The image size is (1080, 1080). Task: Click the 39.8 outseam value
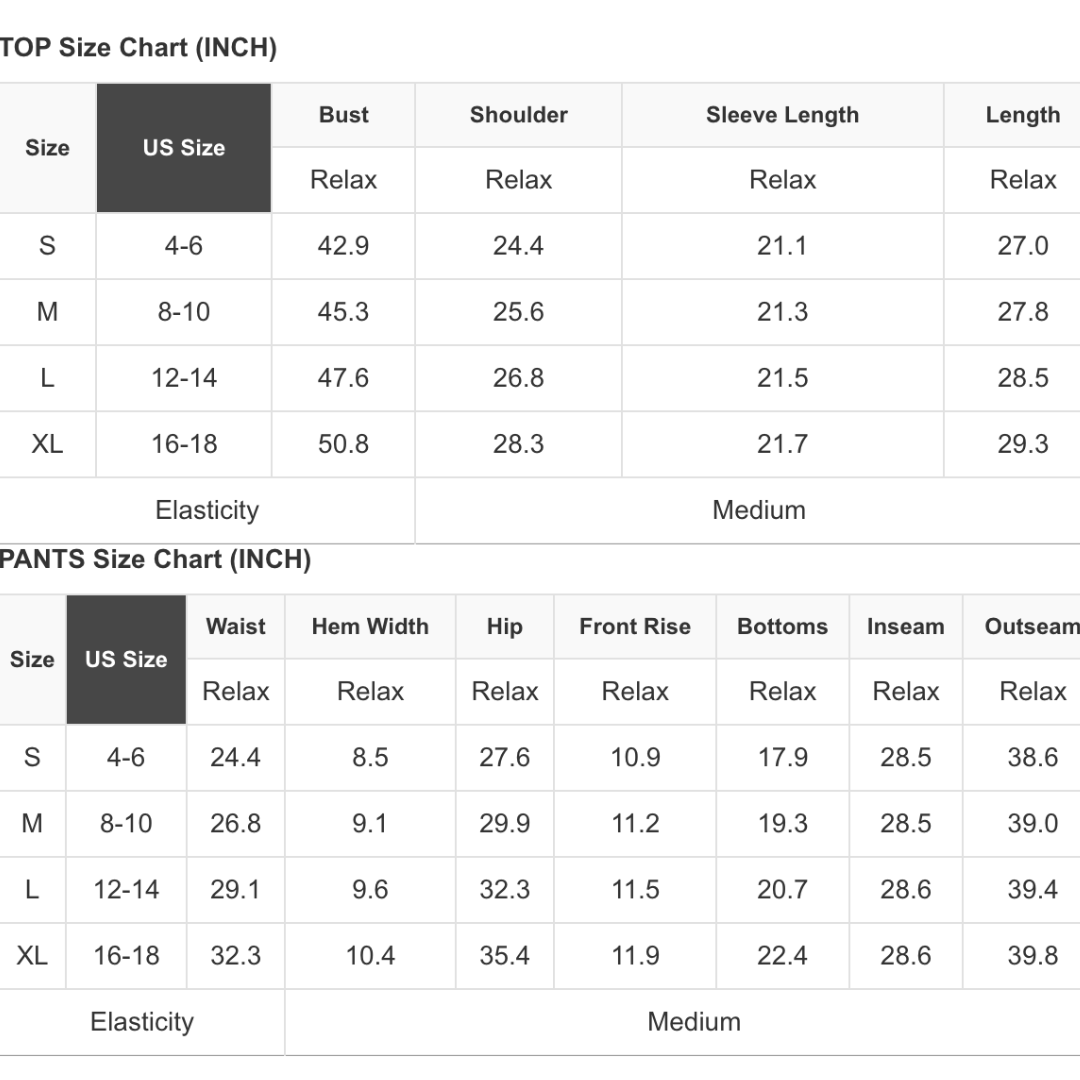coord(1032,956)
